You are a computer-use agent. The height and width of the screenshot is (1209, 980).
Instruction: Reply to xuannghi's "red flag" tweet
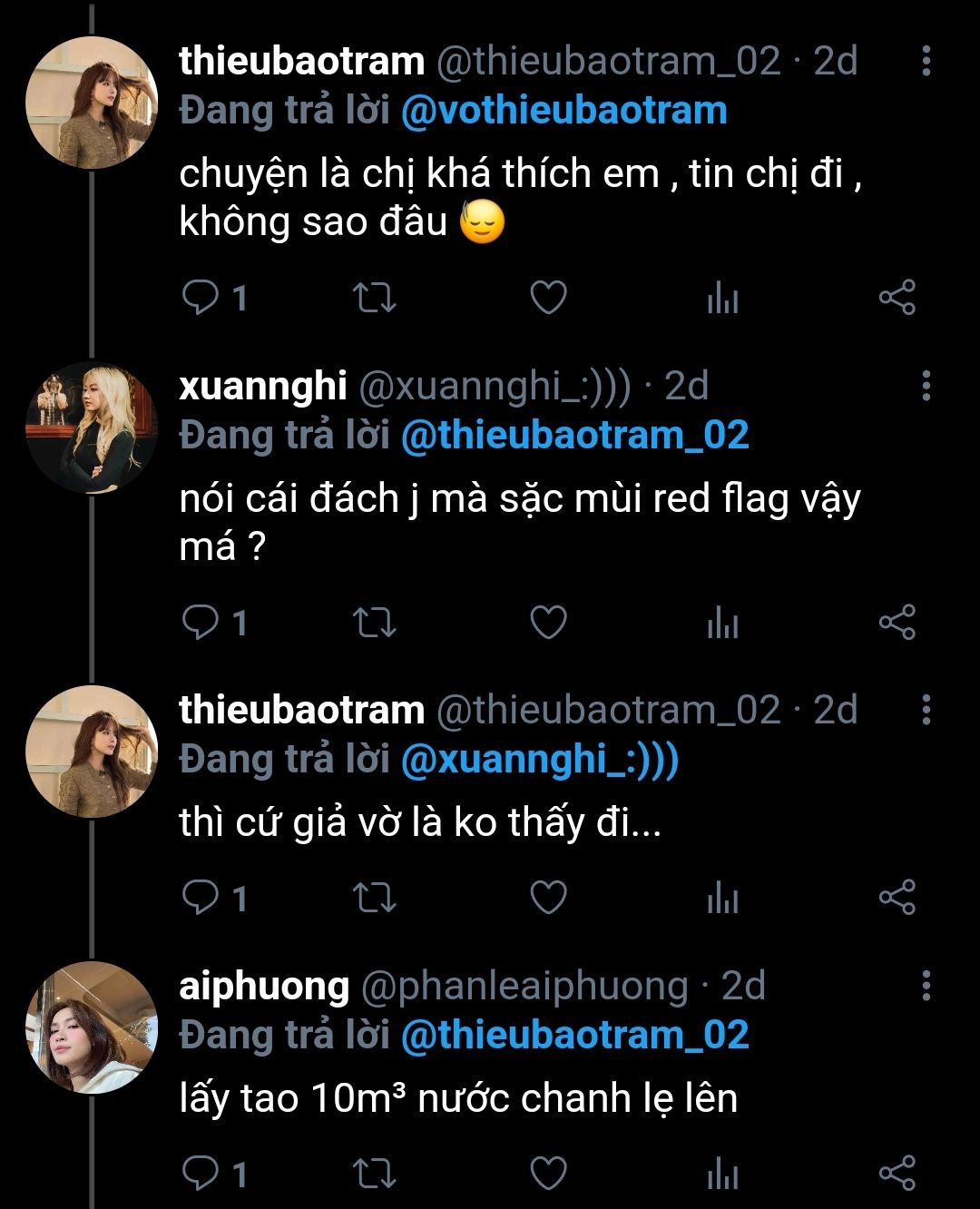[x=200, y=623]
